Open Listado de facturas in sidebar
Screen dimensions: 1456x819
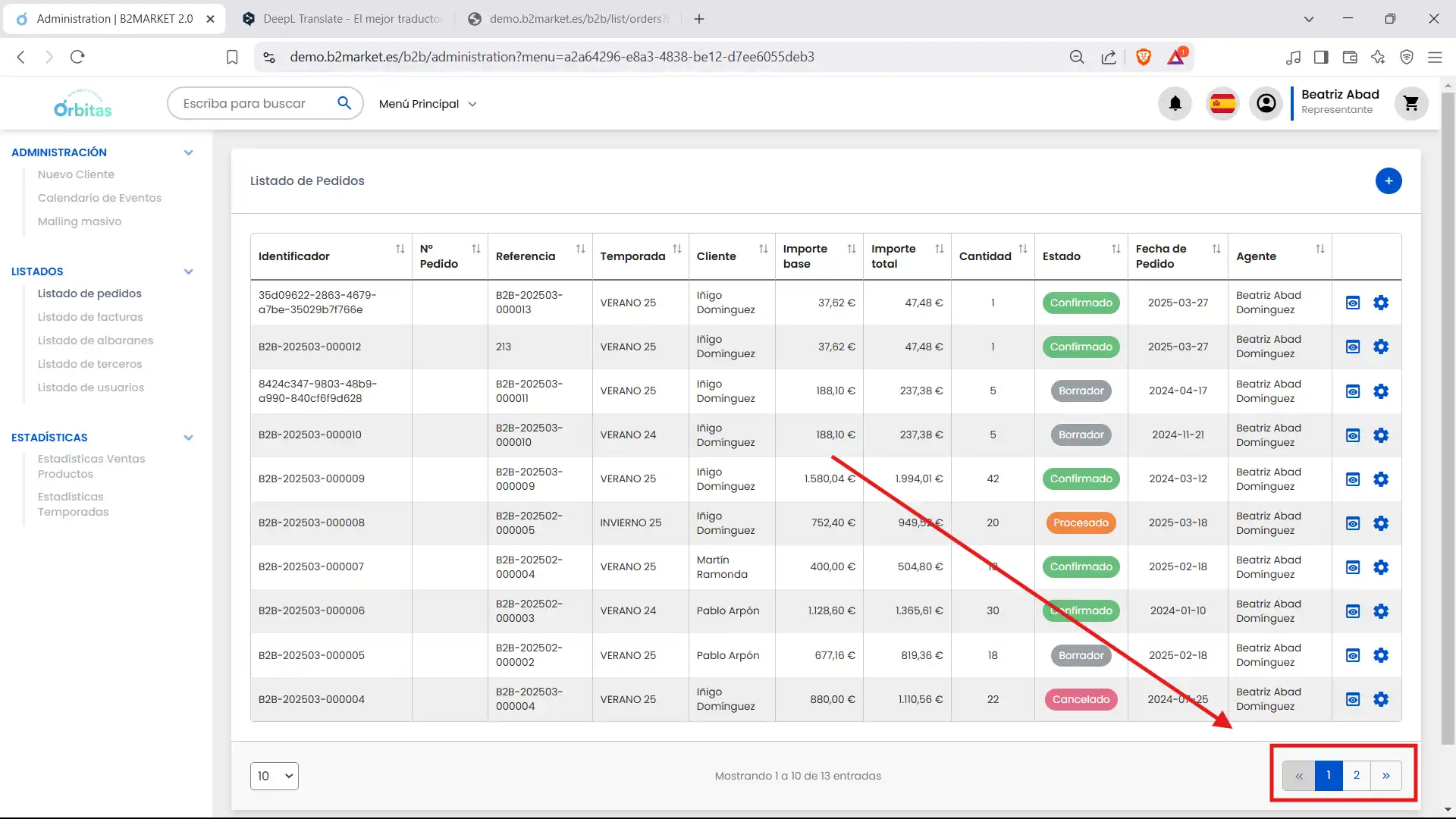point(90,317)
